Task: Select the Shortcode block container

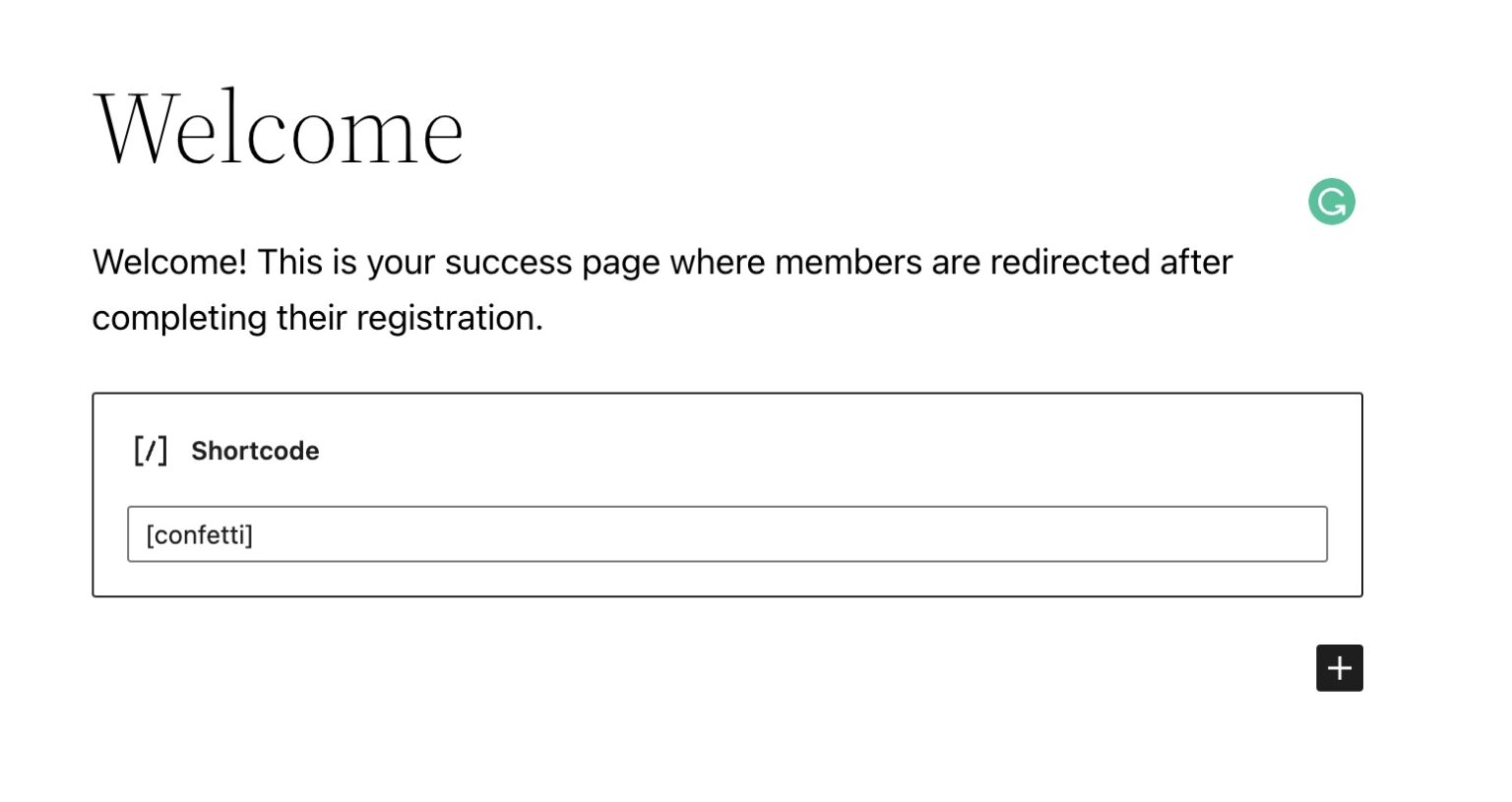Action: [x=726, y=493]
